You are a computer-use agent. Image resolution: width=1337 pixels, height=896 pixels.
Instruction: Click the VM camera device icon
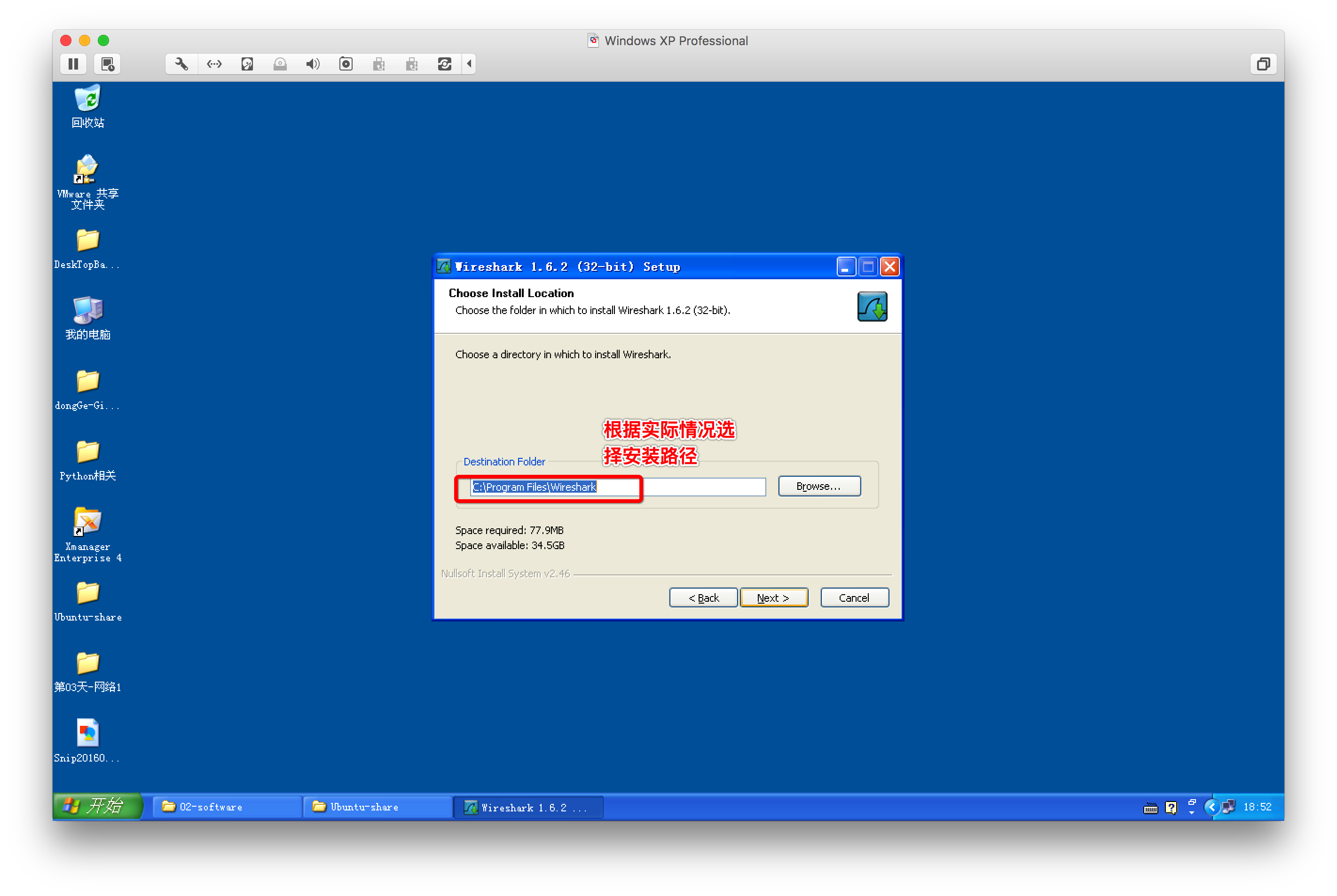tap(346, 64)
